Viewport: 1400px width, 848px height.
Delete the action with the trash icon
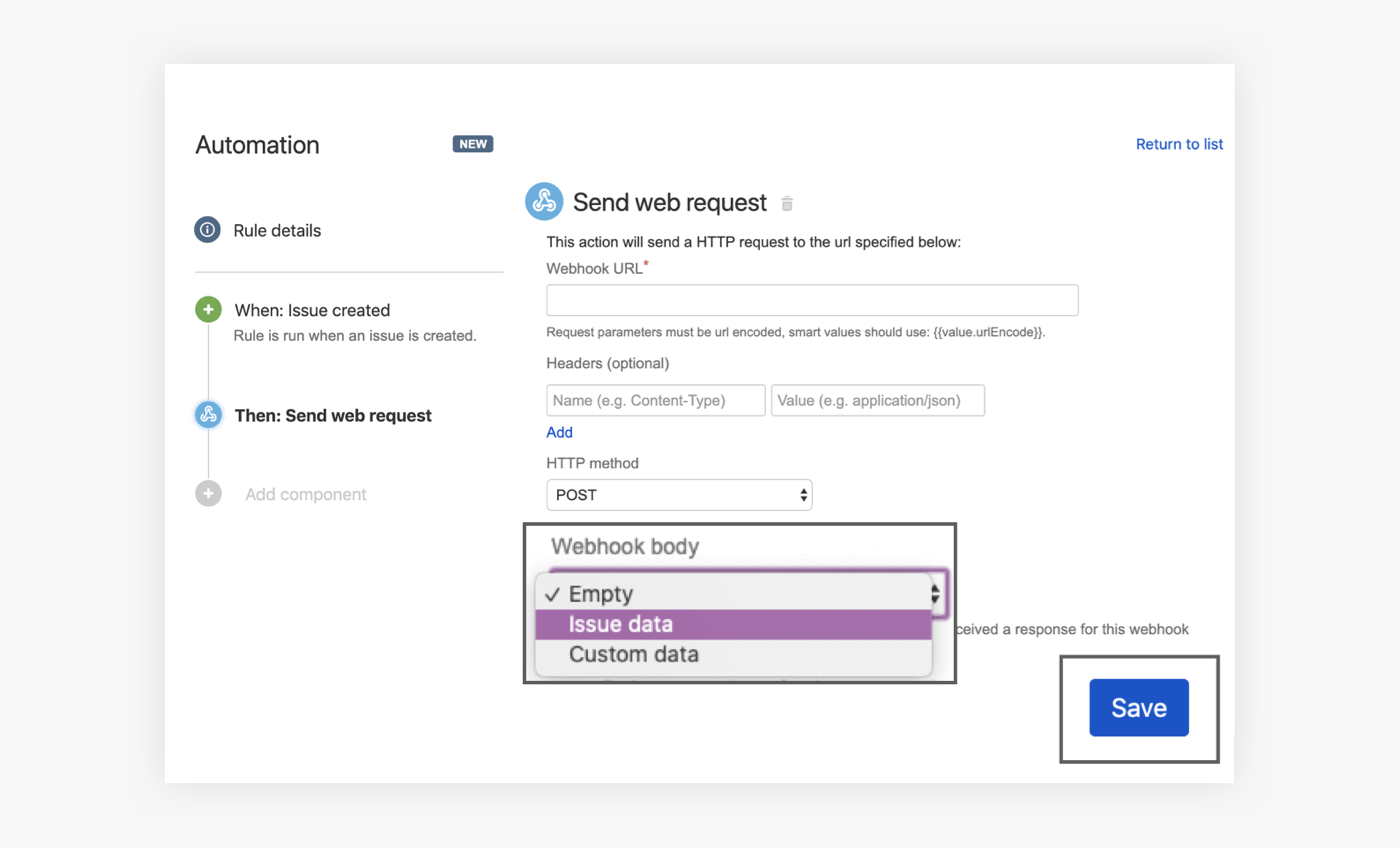pyautogui.click(x=787, y=204)
